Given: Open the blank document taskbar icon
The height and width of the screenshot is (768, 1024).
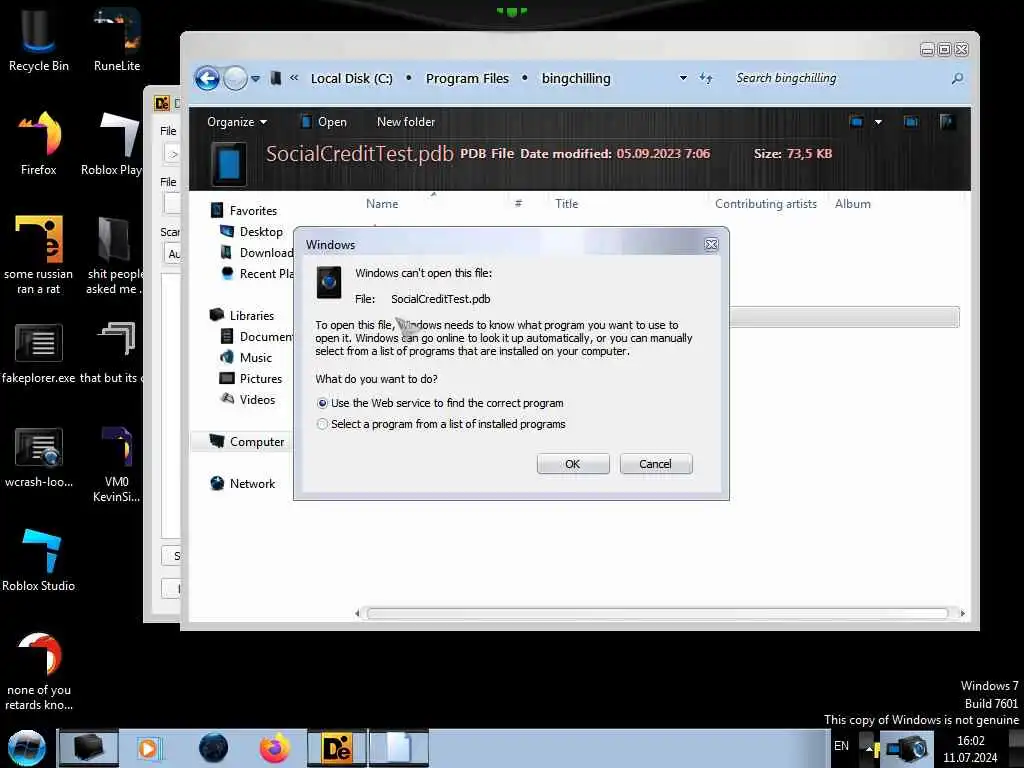Looking at the screenshot, I should (398, 748).
